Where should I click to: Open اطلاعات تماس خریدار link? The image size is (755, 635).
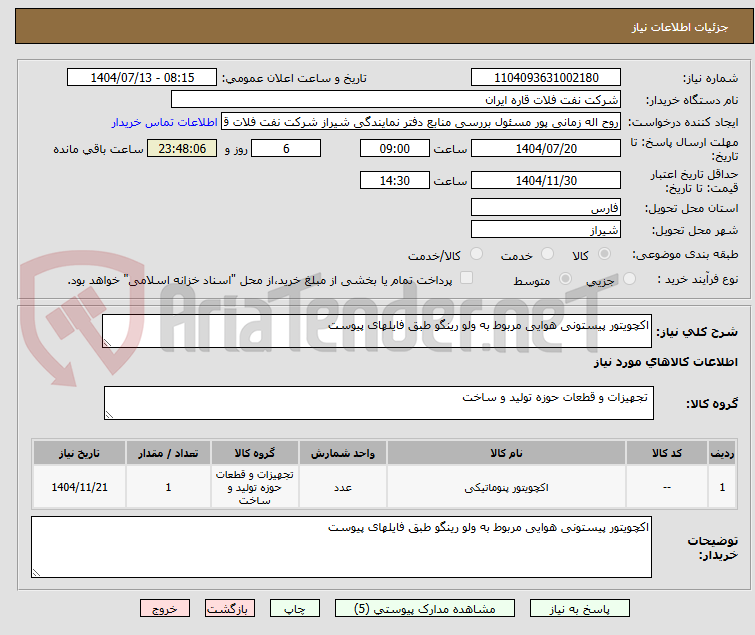[x=165, y=122]
